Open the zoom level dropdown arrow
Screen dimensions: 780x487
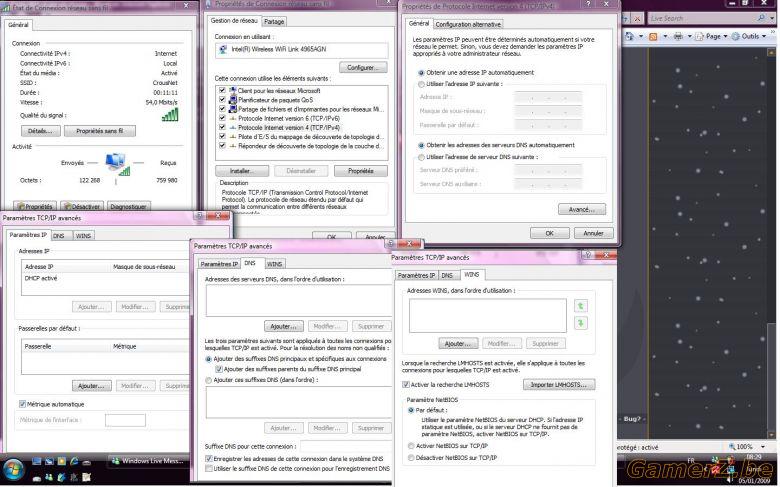pyautogui.click(x=763, y=447)
